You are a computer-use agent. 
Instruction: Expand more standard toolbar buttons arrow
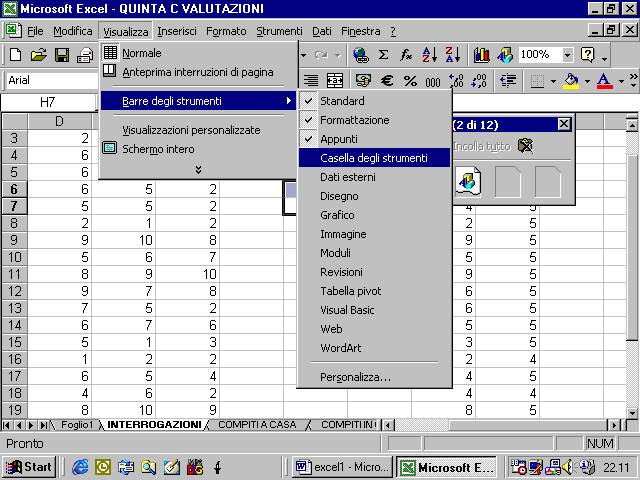[604, 57]
